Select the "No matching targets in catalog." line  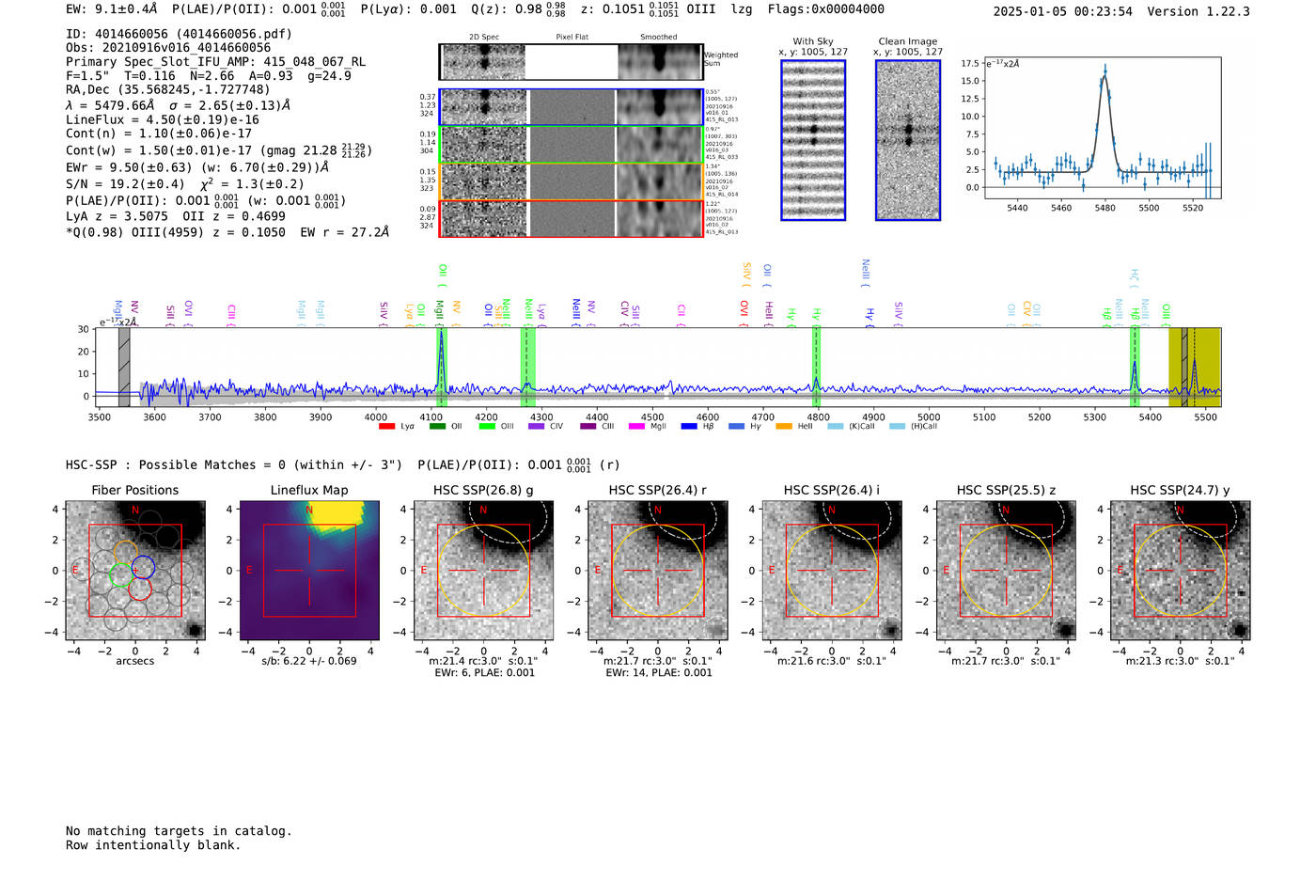179,831
